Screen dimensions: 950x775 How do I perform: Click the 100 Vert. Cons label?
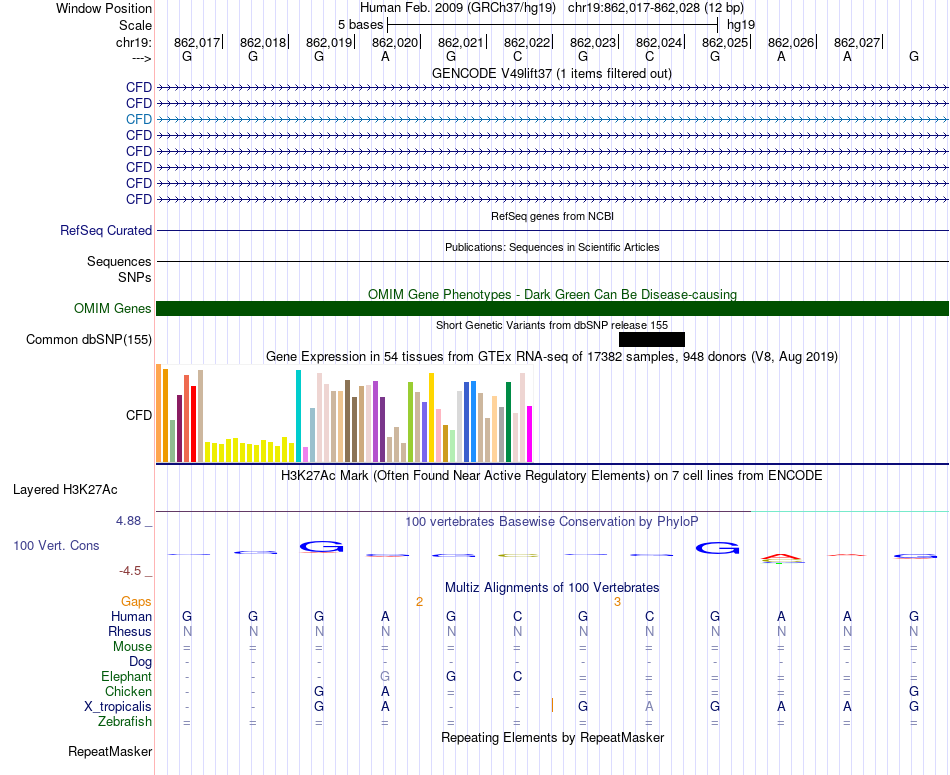56,546
